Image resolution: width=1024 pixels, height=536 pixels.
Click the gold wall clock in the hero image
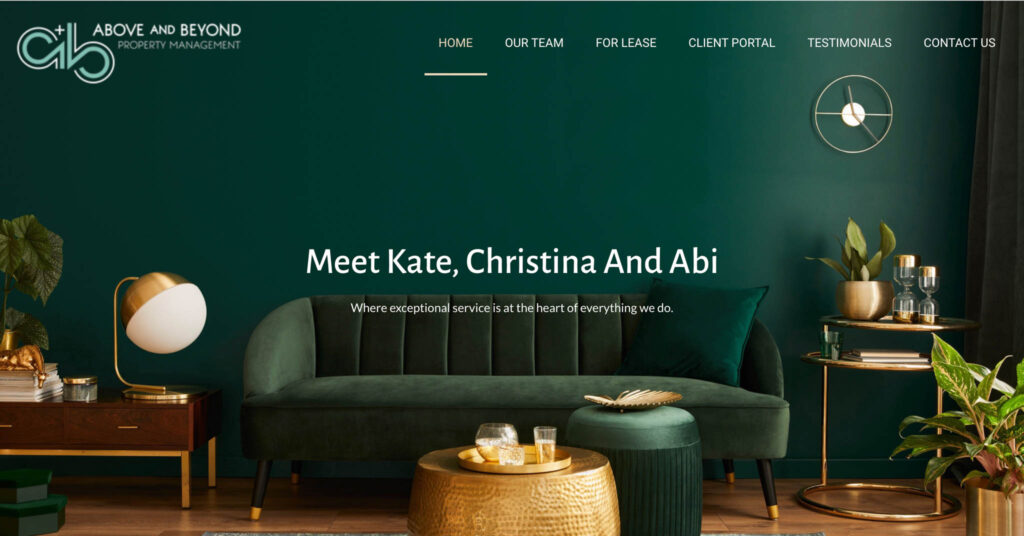tap(852, 114)
